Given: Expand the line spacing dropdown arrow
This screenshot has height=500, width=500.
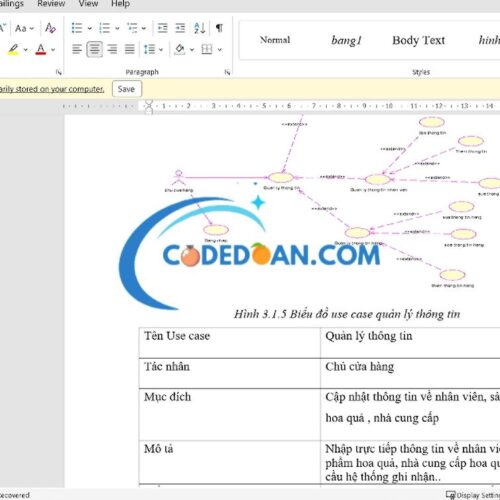Looking at the screenshot, I should 161,50.
